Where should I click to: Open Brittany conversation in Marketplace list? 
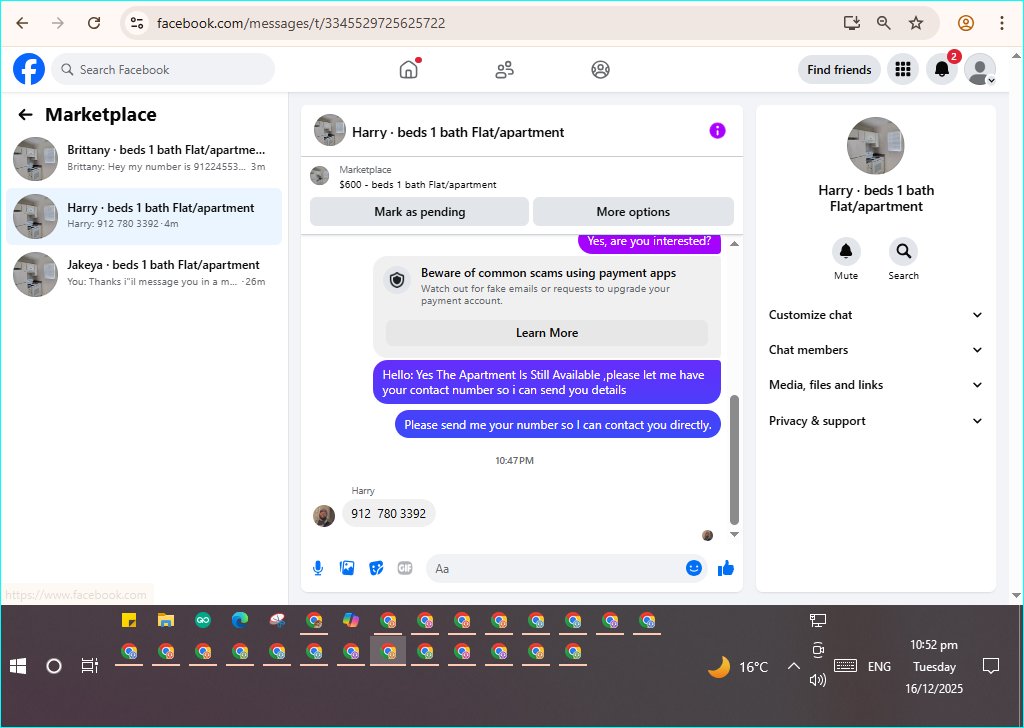(x=144, y=159)
